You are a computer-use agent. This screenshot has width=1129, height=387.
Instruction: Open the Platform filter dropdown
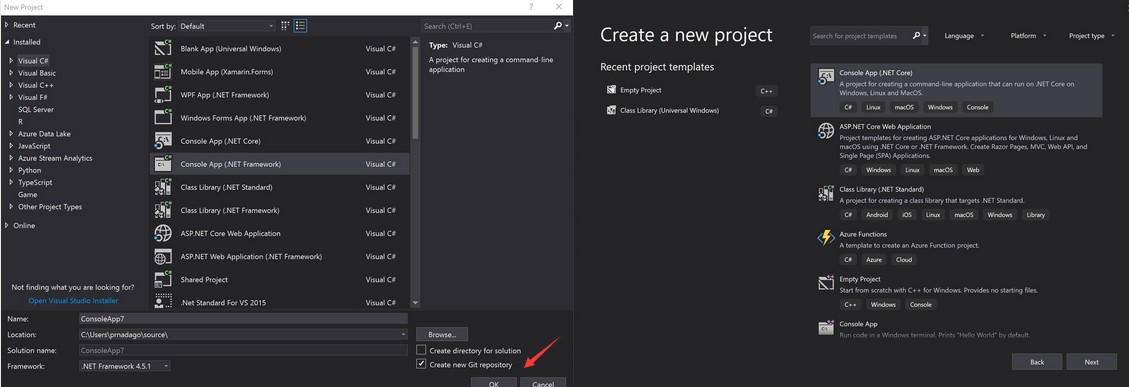coord(1027,35)
